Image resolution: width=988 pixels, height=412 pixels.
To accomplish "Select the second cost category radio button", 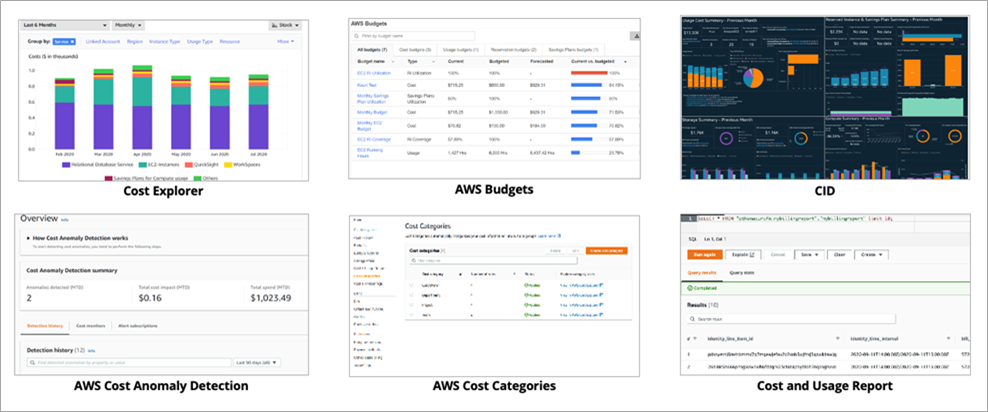I will 411,295.
